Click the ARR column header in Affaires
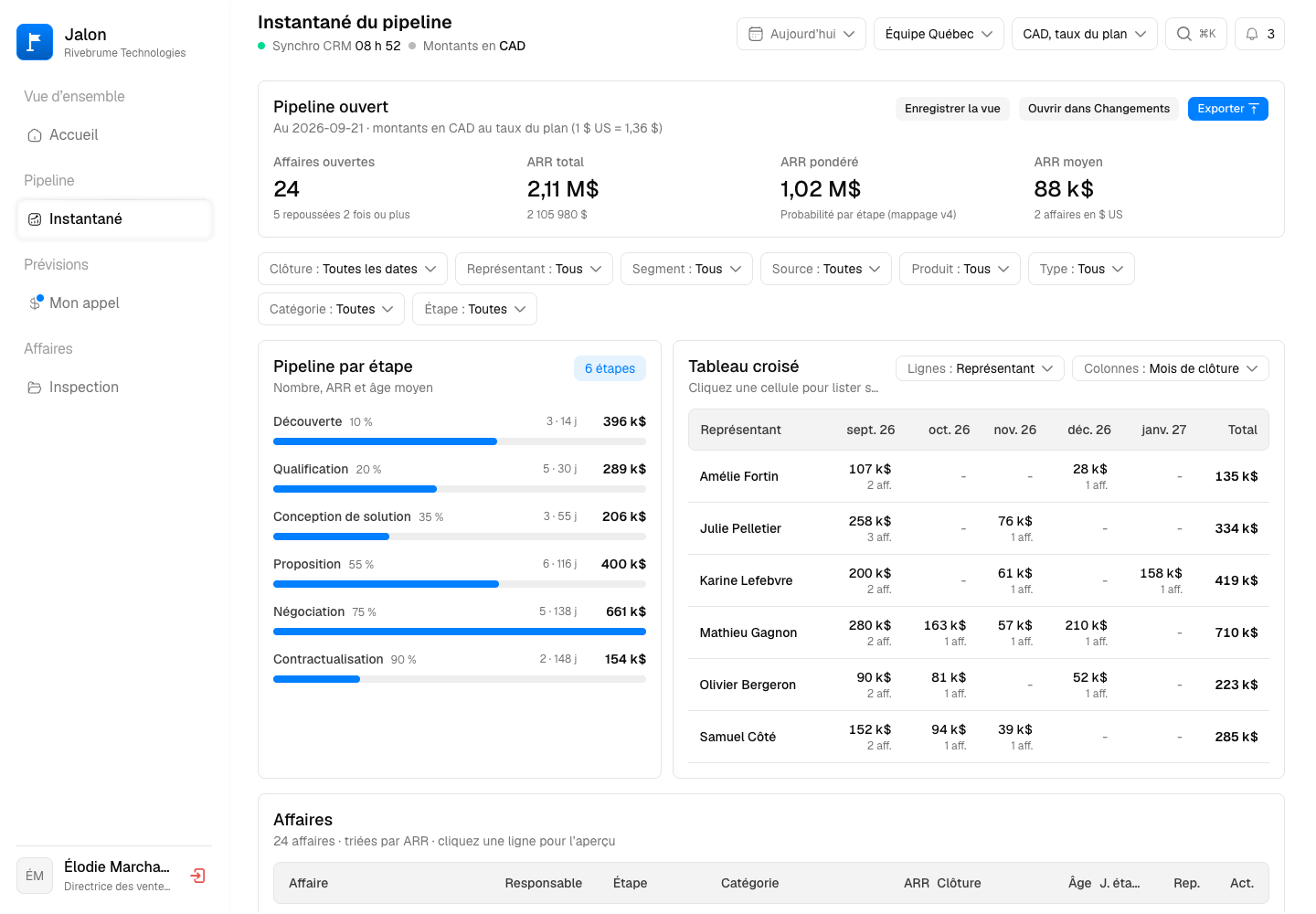The image size is (1316, 914). 917,883
